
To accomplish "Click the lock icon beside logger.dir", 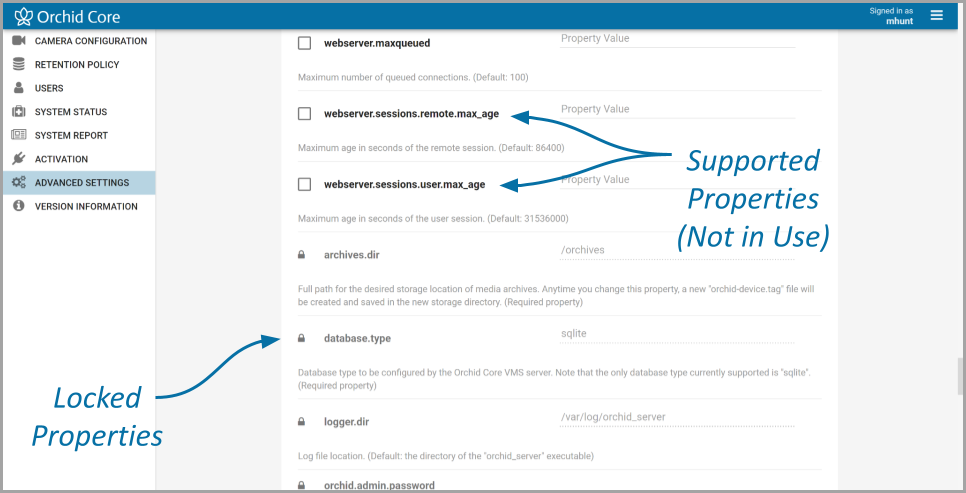I will coord(301,422).
